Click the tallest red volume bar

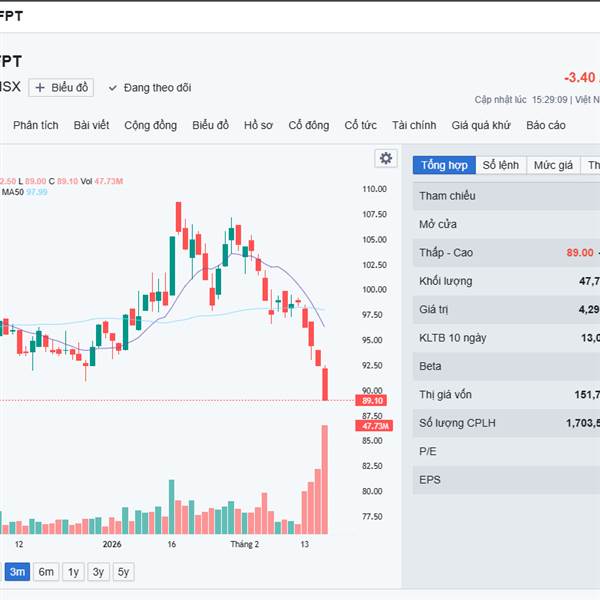click(325, 480)
